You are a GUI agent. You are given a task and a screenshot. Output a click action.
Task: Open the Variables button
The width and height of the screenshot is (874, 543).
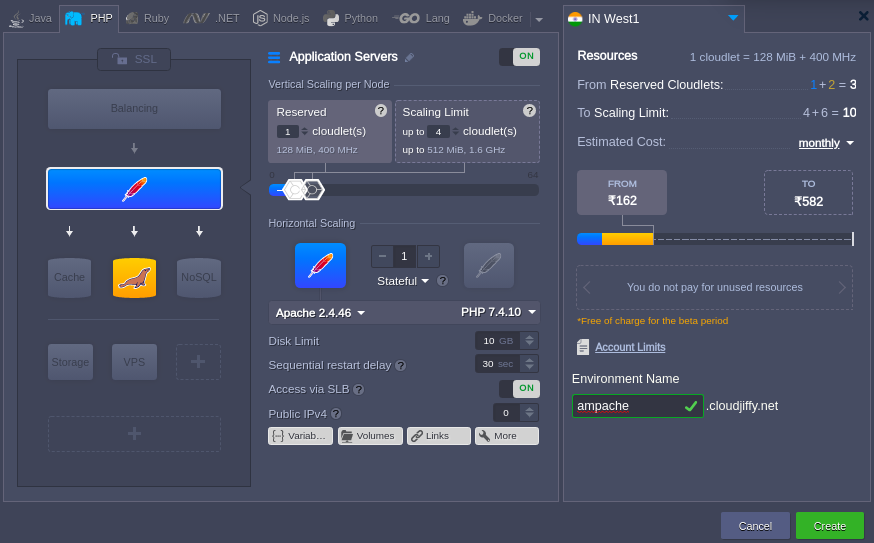300,436
